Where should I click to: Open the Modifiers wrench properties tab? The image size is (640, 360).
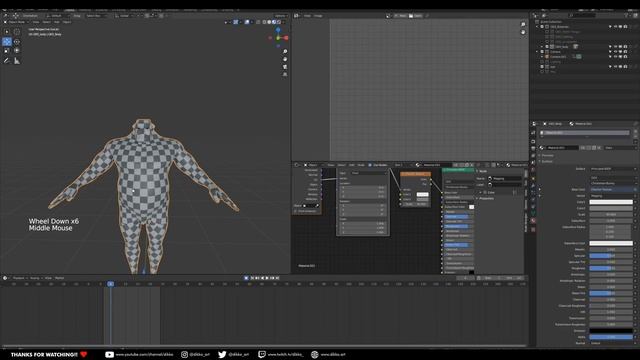[533, 185]
